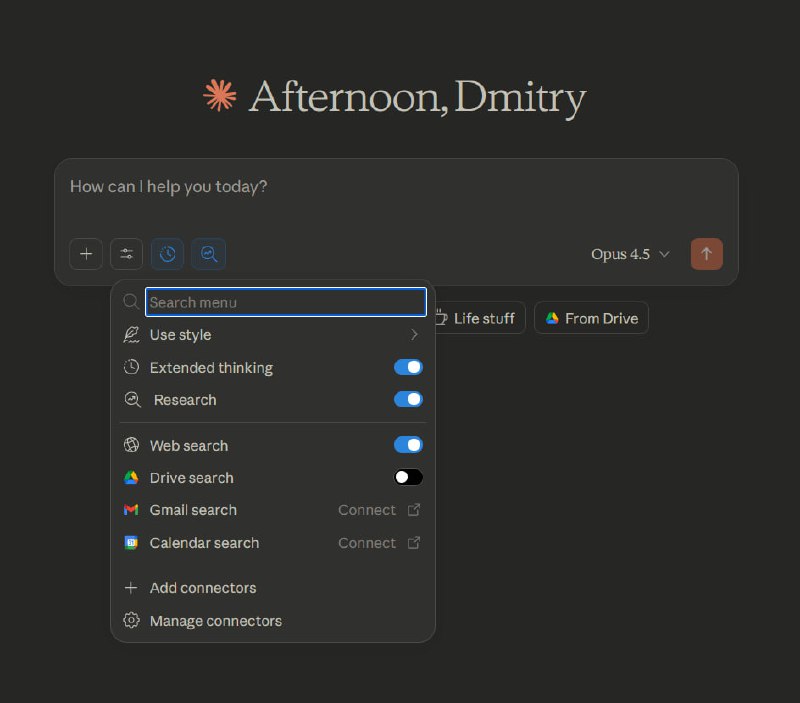Screen dimensions: 800x703
Task: Switch off the Web search toggle
Action: point(408,445)
